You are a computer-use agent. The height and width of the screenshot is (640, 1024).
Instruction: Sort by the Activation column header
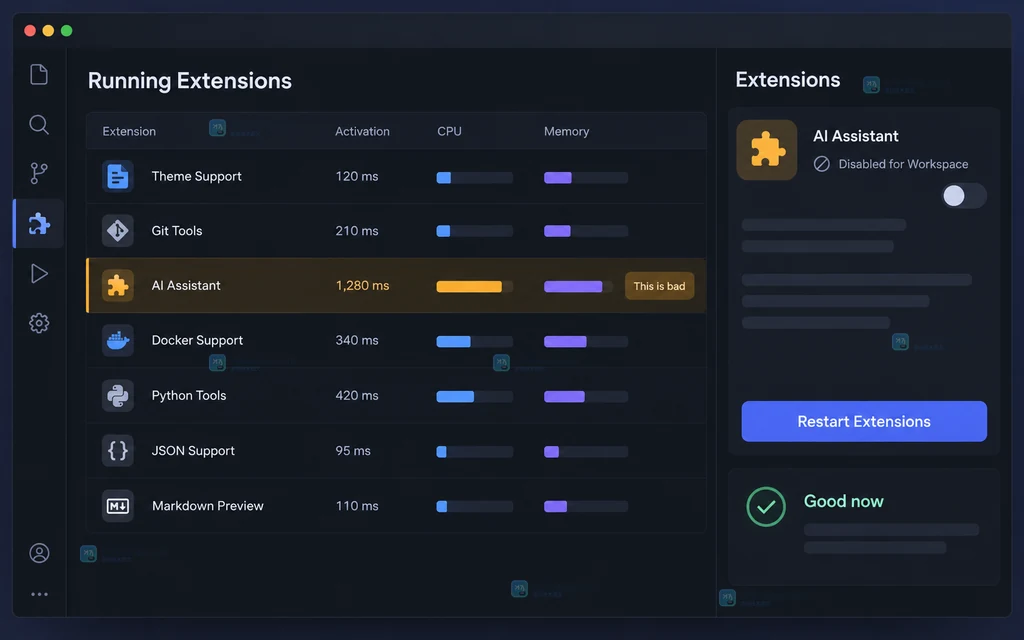pos(362,131)
